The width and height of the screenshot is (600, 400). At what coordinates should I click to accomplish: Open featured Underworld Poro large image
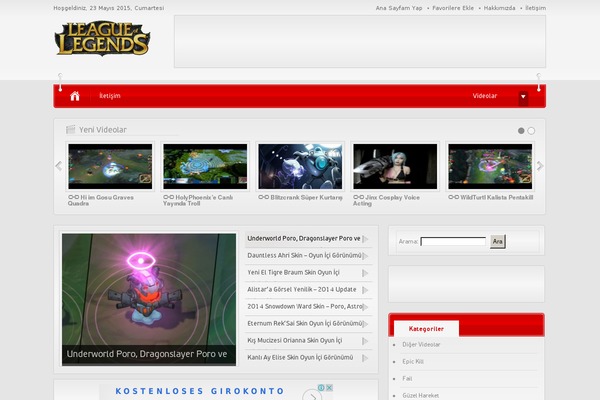149,299
